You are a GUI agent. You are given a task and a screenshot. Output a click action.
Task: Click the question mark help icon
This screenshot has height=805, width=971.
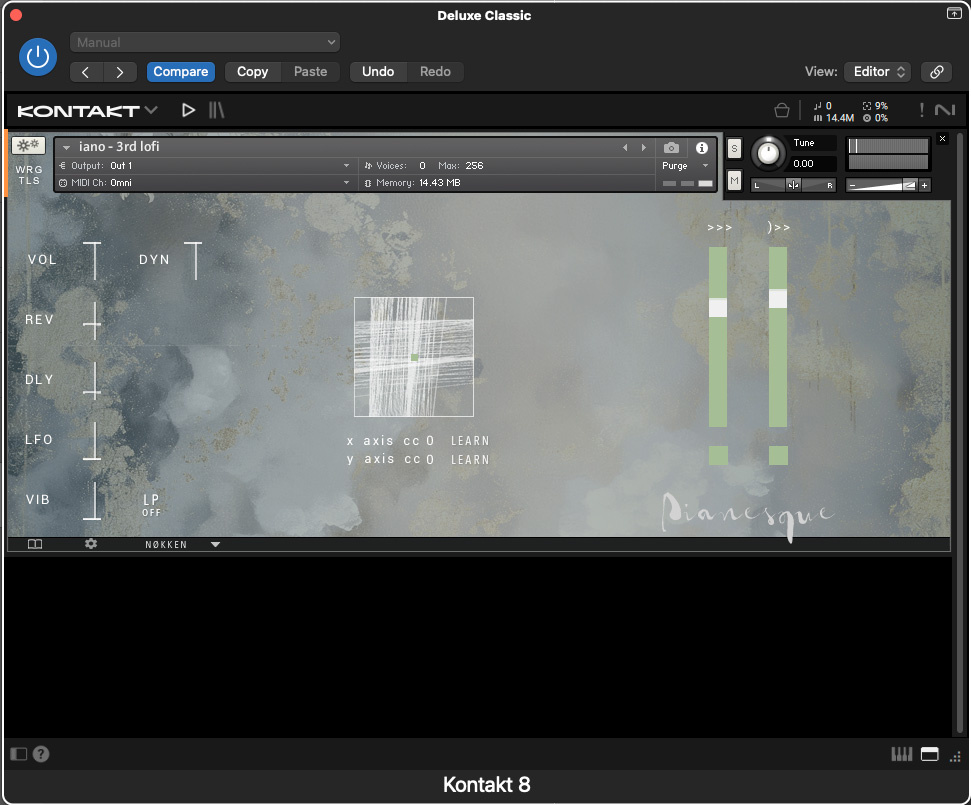41,754
